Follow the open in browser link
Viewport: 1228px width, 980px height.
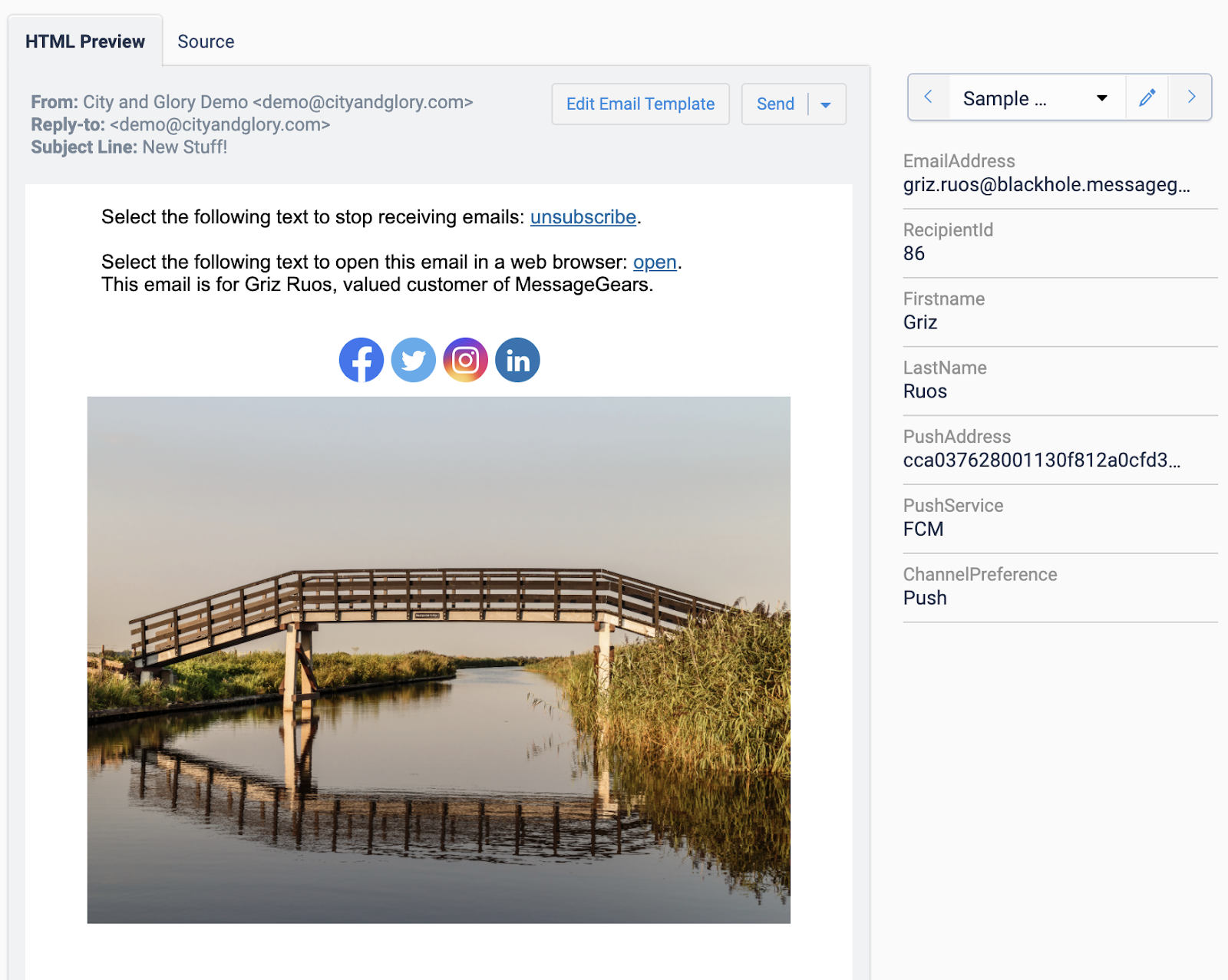[655, 262]
